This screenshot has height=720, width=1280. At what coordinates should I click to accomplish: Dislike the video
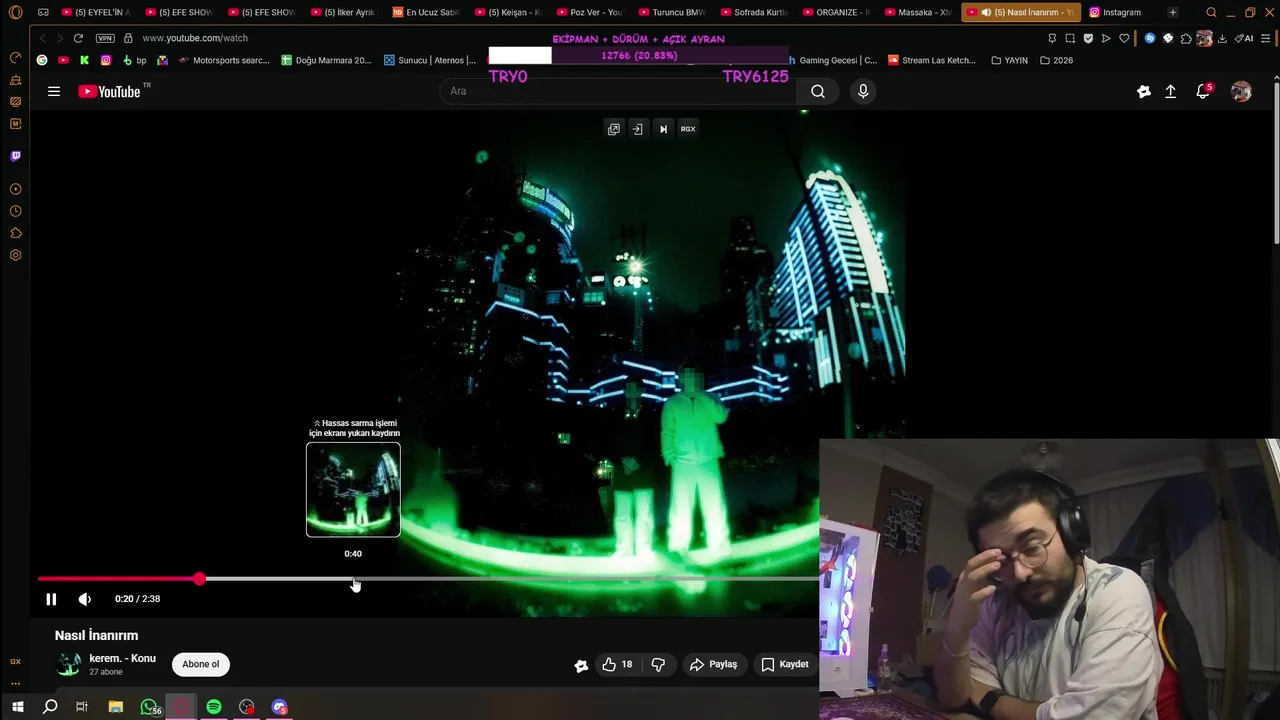(658, 664)
